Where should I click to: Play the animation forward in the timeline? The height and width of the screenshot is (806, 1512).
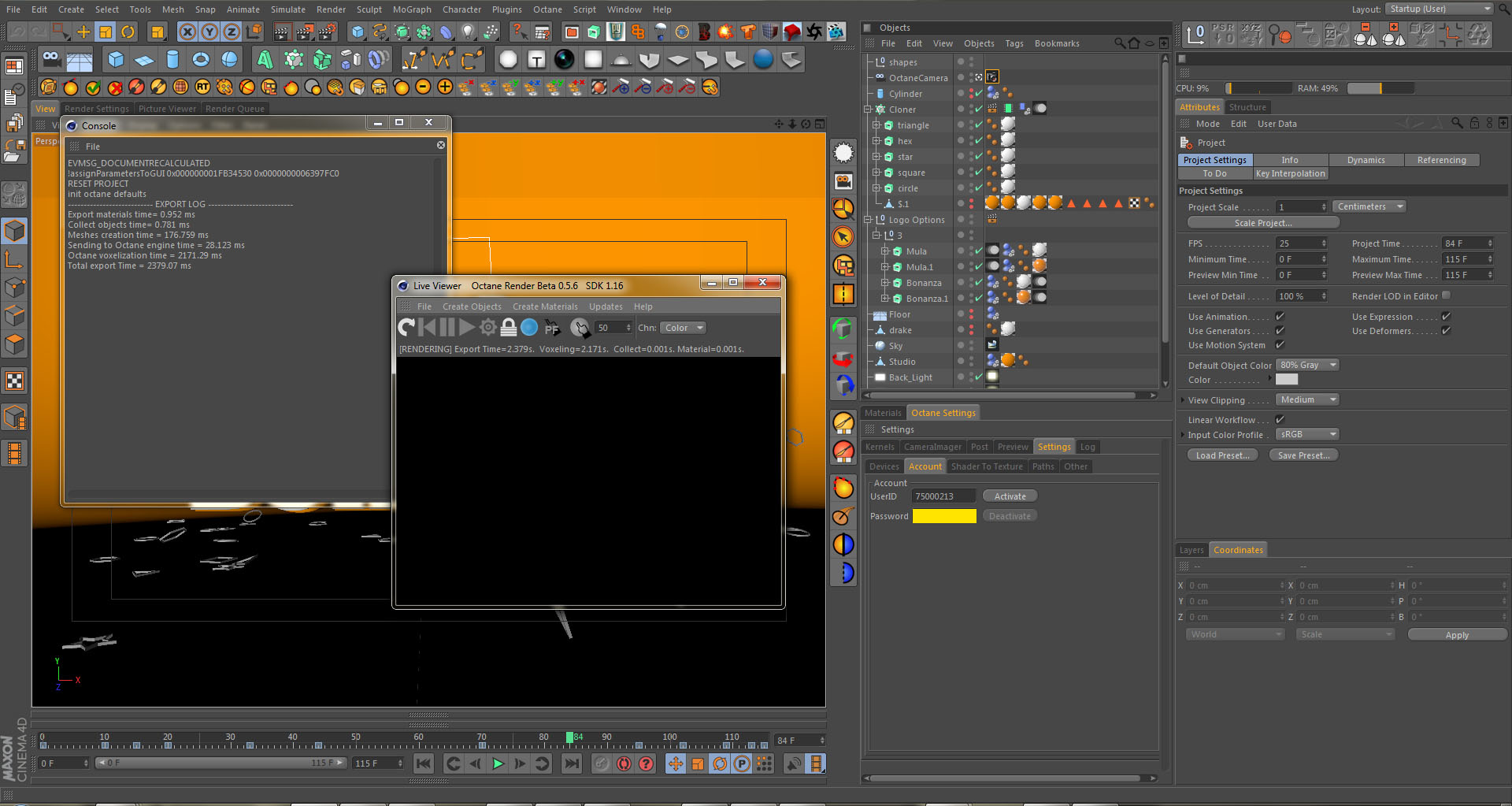(x=498, y=763)
